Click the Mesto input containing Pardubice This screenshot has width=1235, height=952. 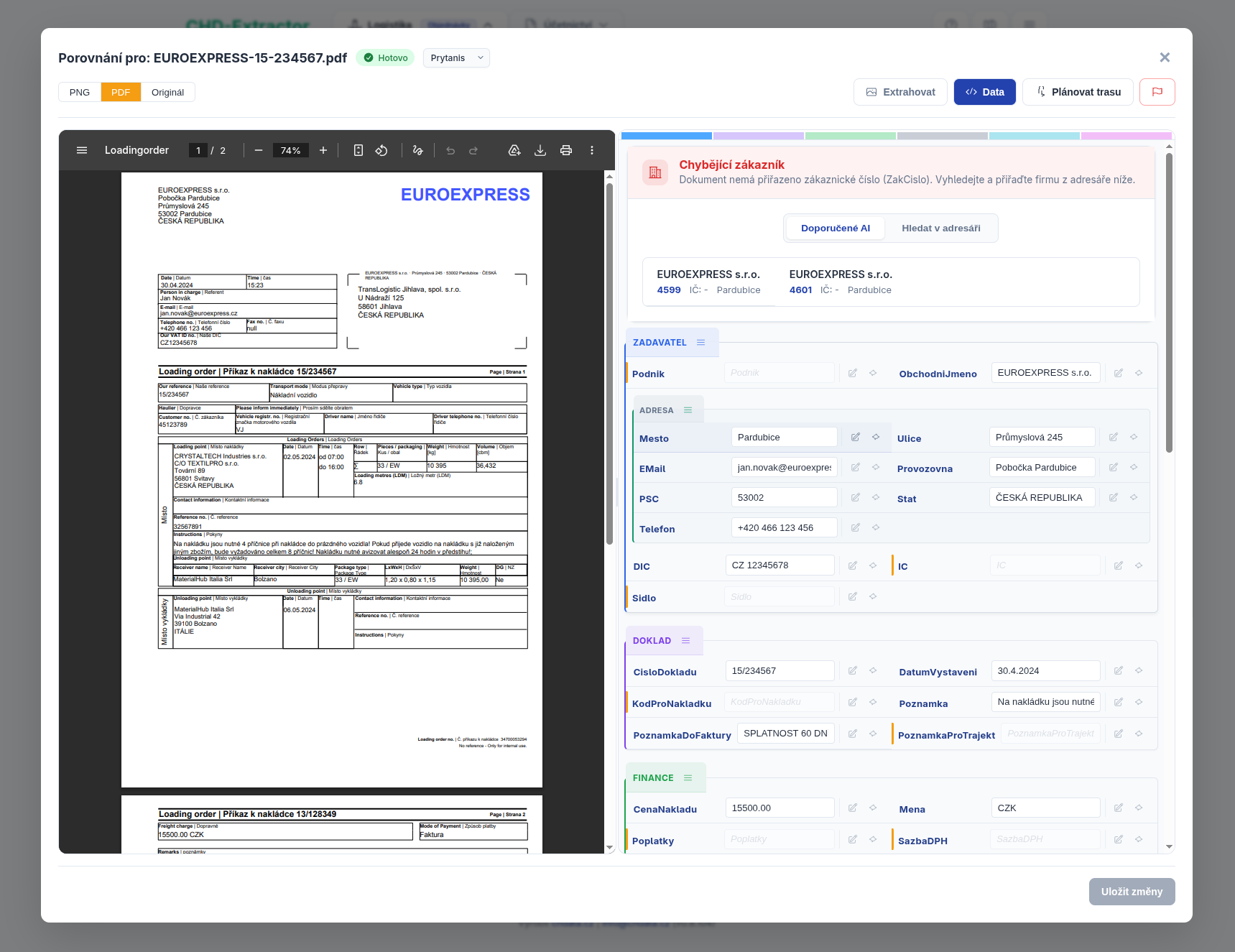(785, 437)
